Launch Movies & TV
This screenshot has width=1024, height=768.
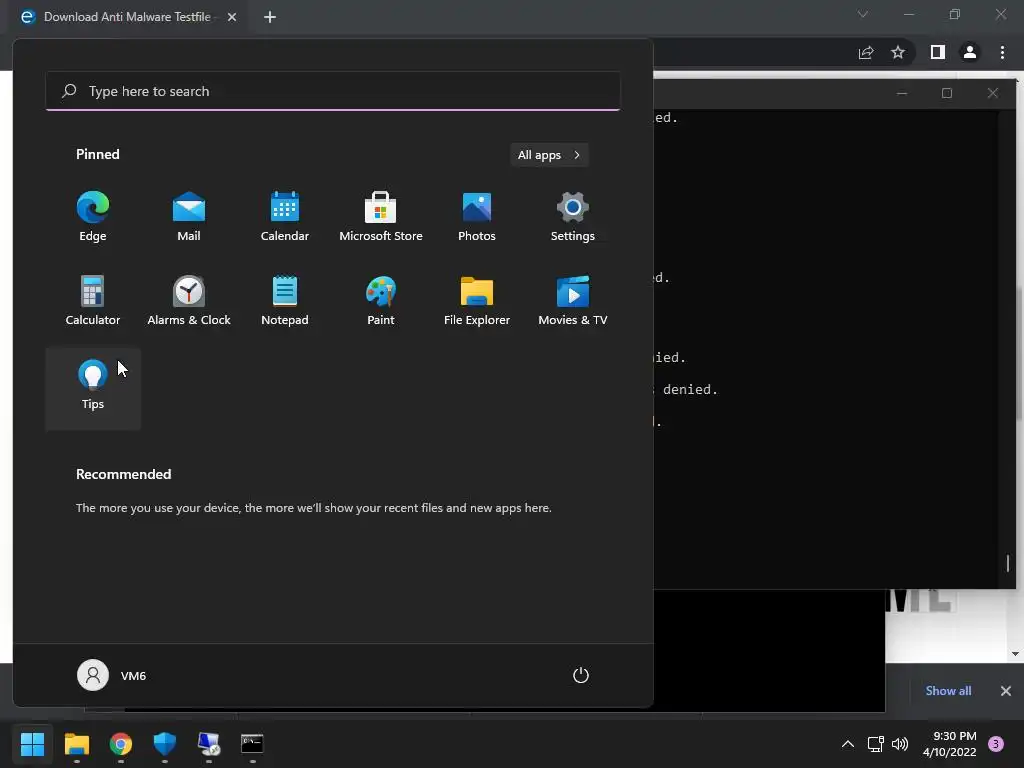click(x=573, y=301)
